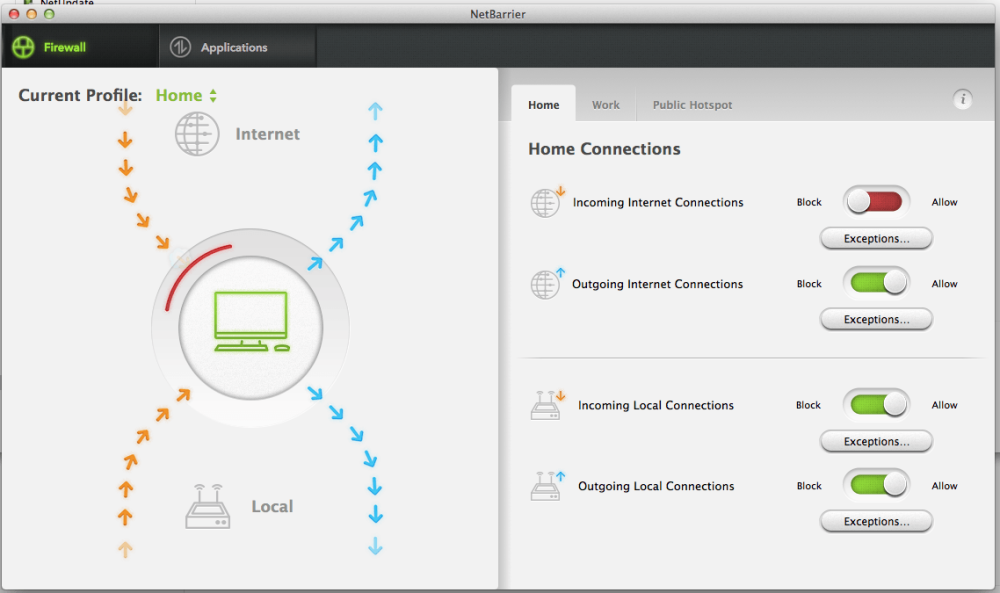Screen dimensions: 1000x593
Task: Open Exceptions for Outgoing Local Connections
Action: tap(876, 522)
